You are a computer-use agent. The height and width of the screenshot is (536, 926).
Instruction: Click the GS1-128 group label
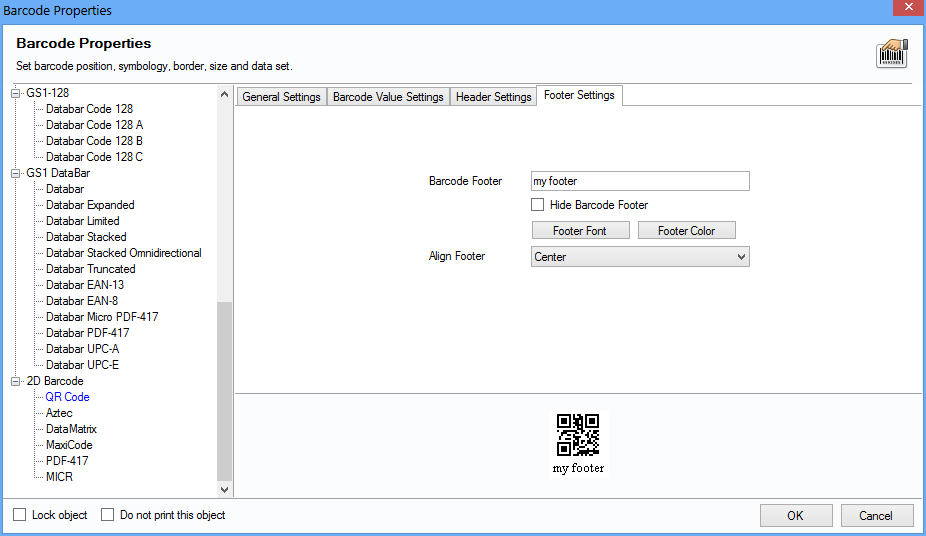(x=48, y=93)
